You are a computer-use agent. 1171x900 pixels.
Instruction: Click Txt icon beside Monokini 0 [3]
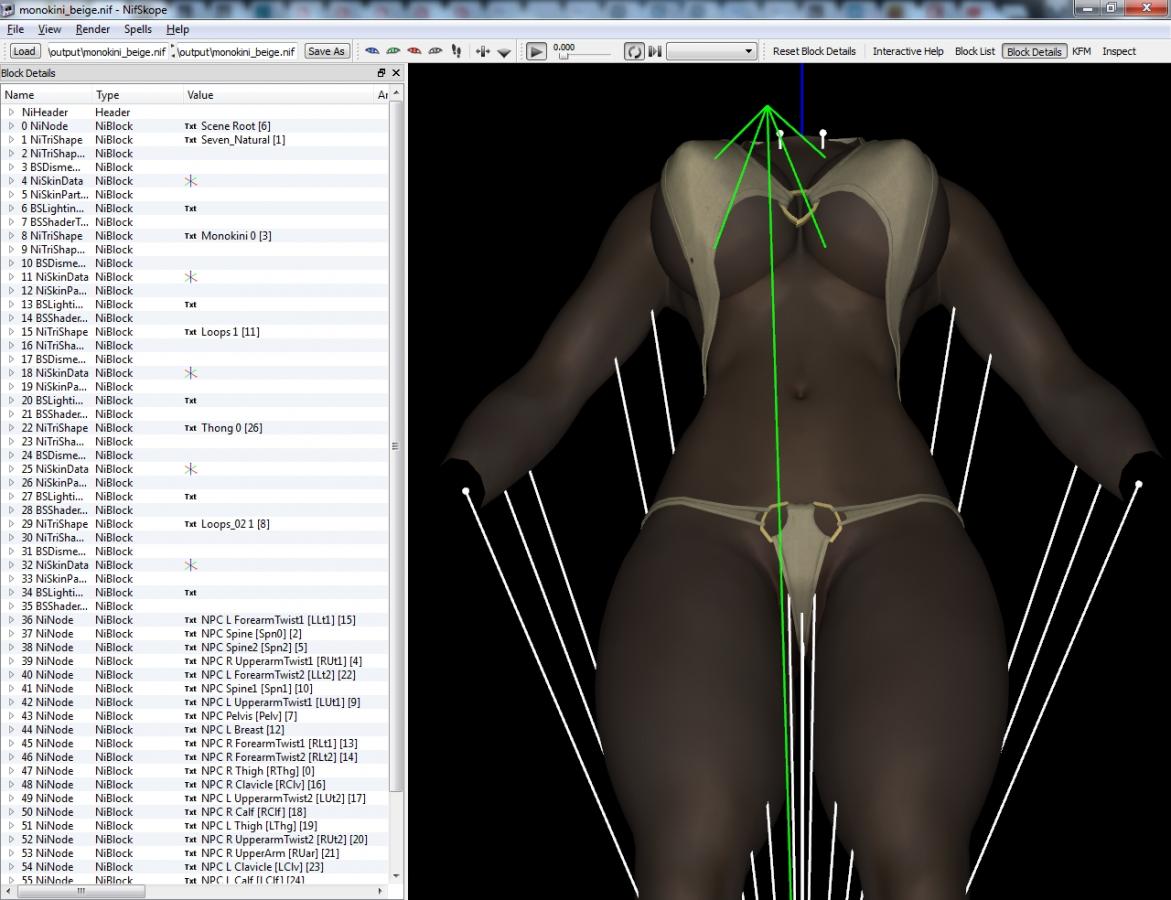(190, 236)
